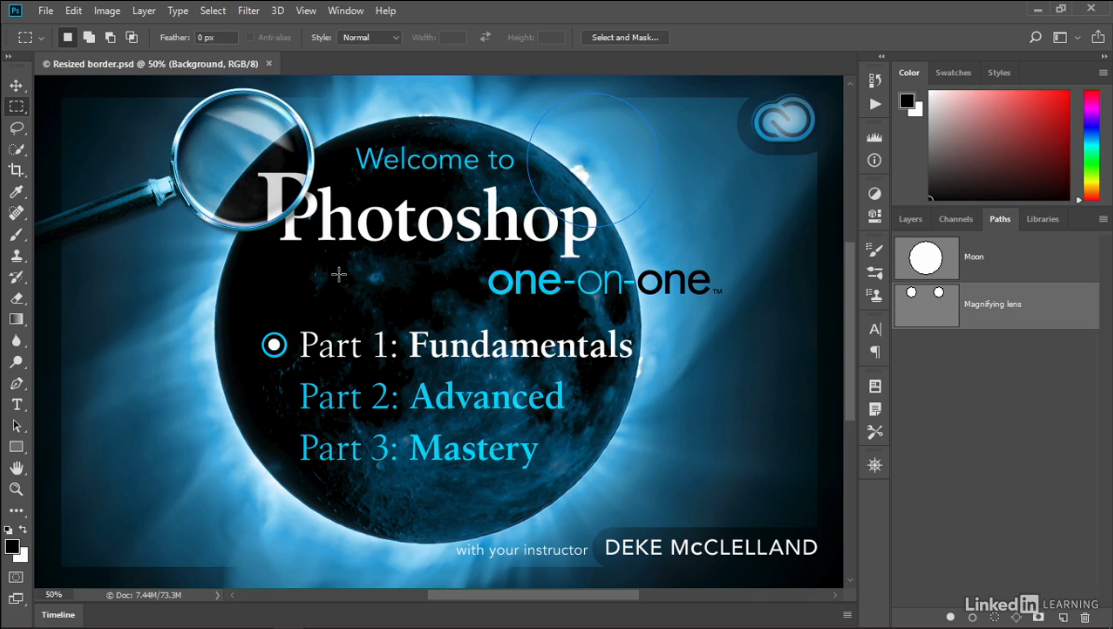
Task: Choose Add to selection mode
Action: point(89,38)
